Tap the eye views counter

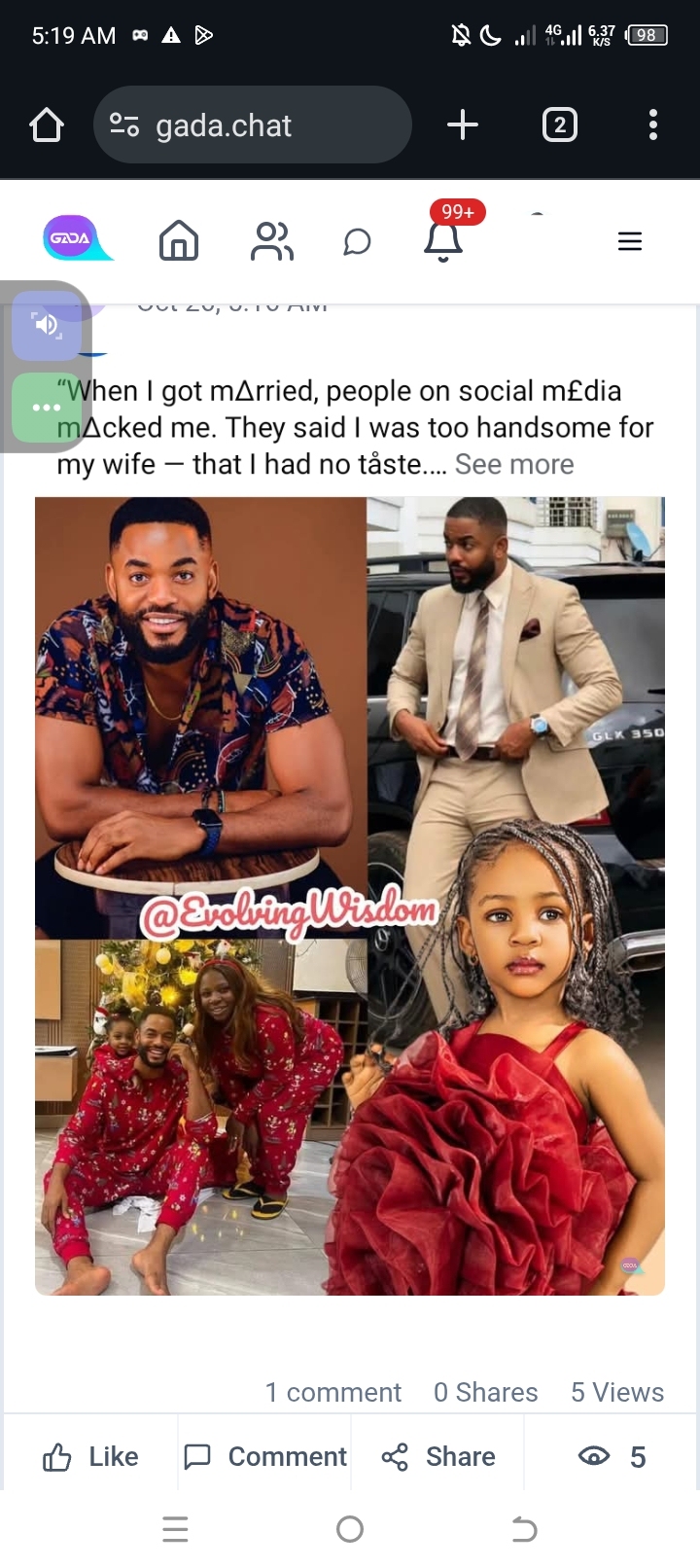point(612,1456)
